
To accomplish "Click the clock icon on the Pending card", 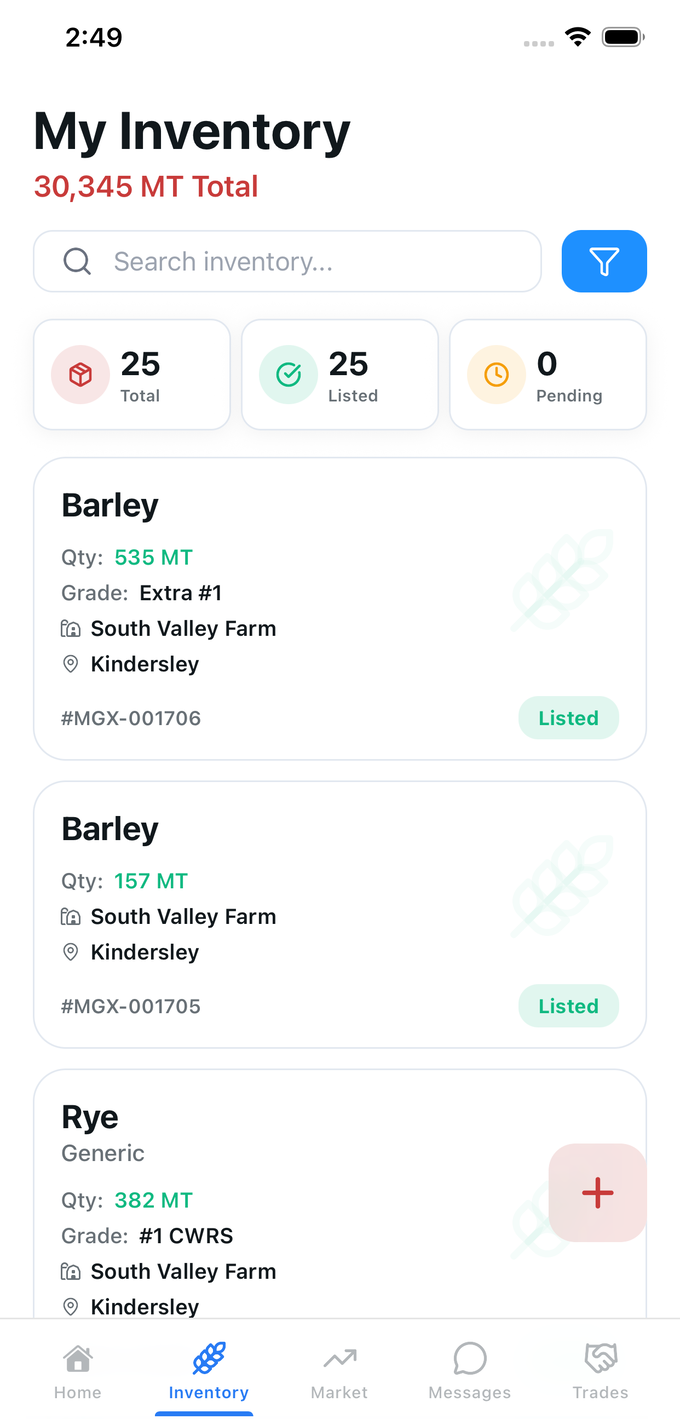I will coord(496,374).
